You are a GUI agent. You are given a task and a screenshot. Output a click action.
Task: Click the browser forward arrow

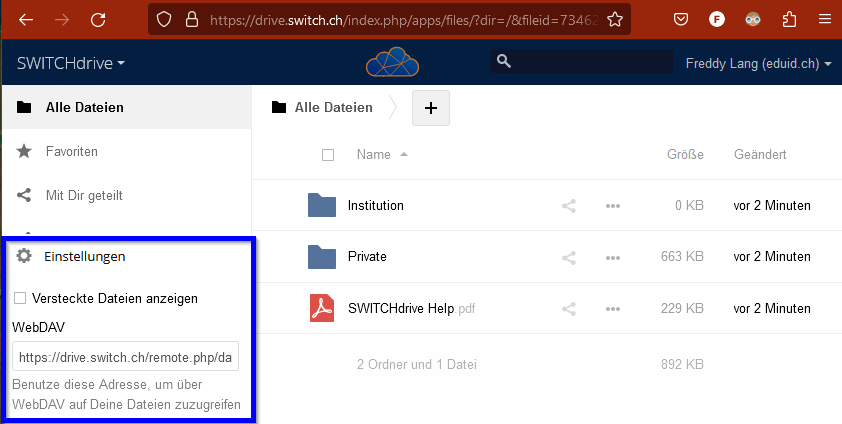pos(62,20)
